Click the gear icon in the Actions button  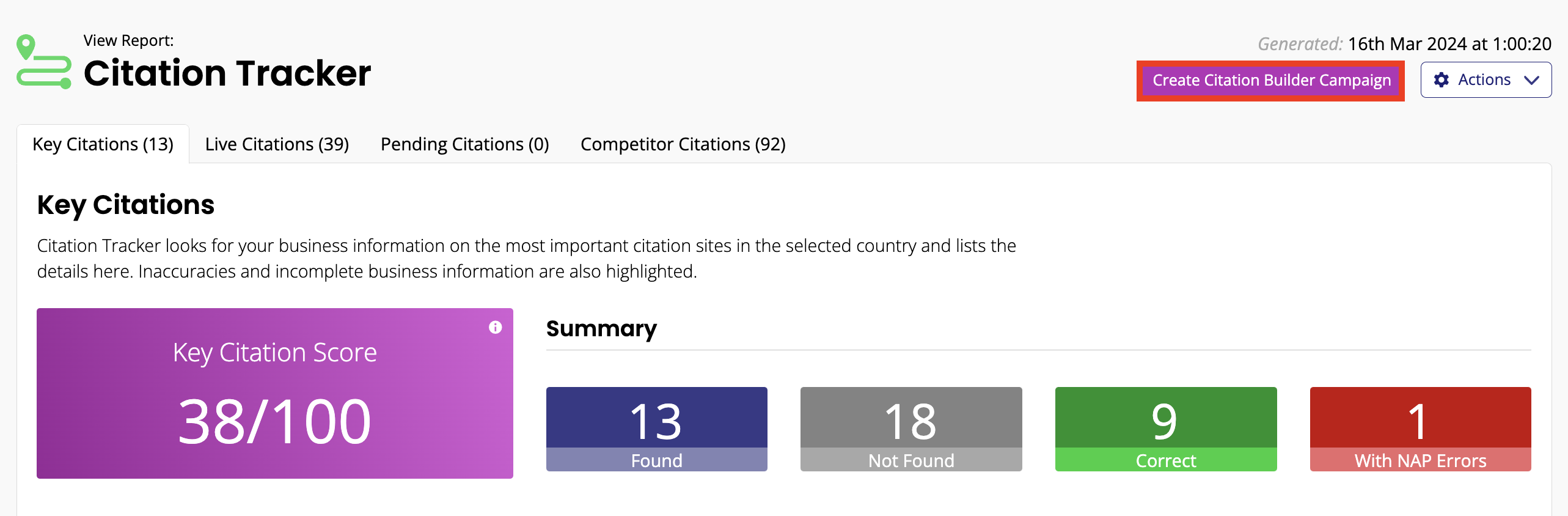pos(1442,80)
